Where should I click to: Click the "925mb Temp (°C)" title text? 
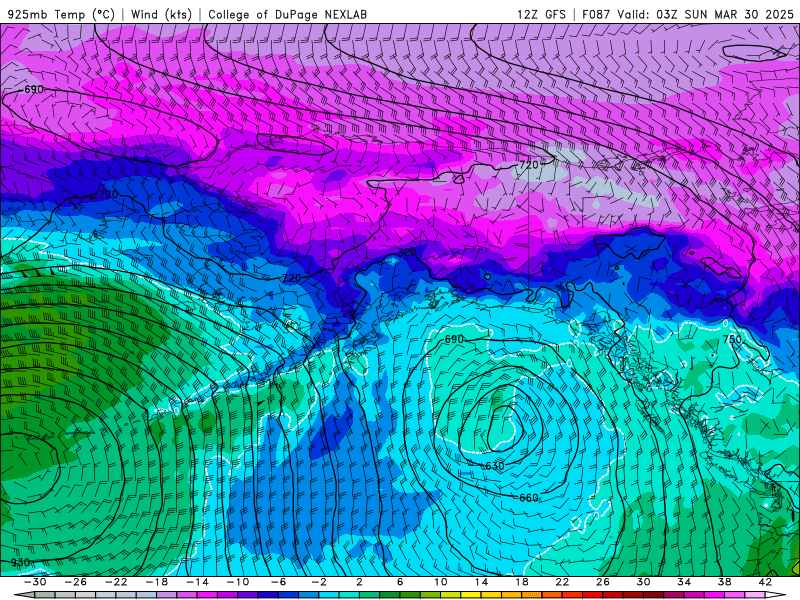click(x=61, y=14)
